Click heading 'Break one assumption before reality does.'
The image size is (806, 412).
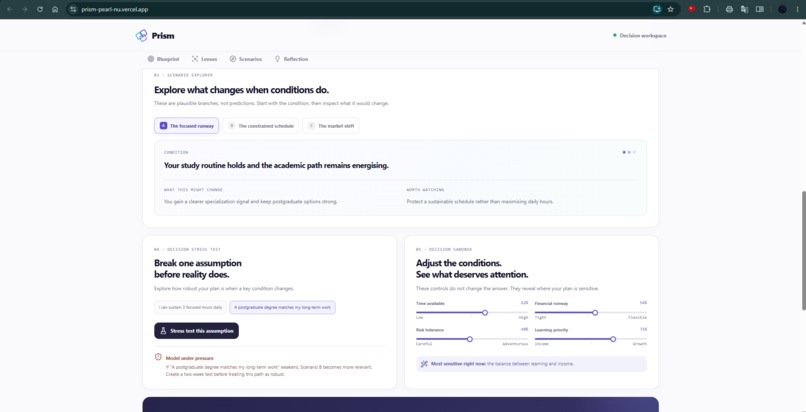click(198, 269)
